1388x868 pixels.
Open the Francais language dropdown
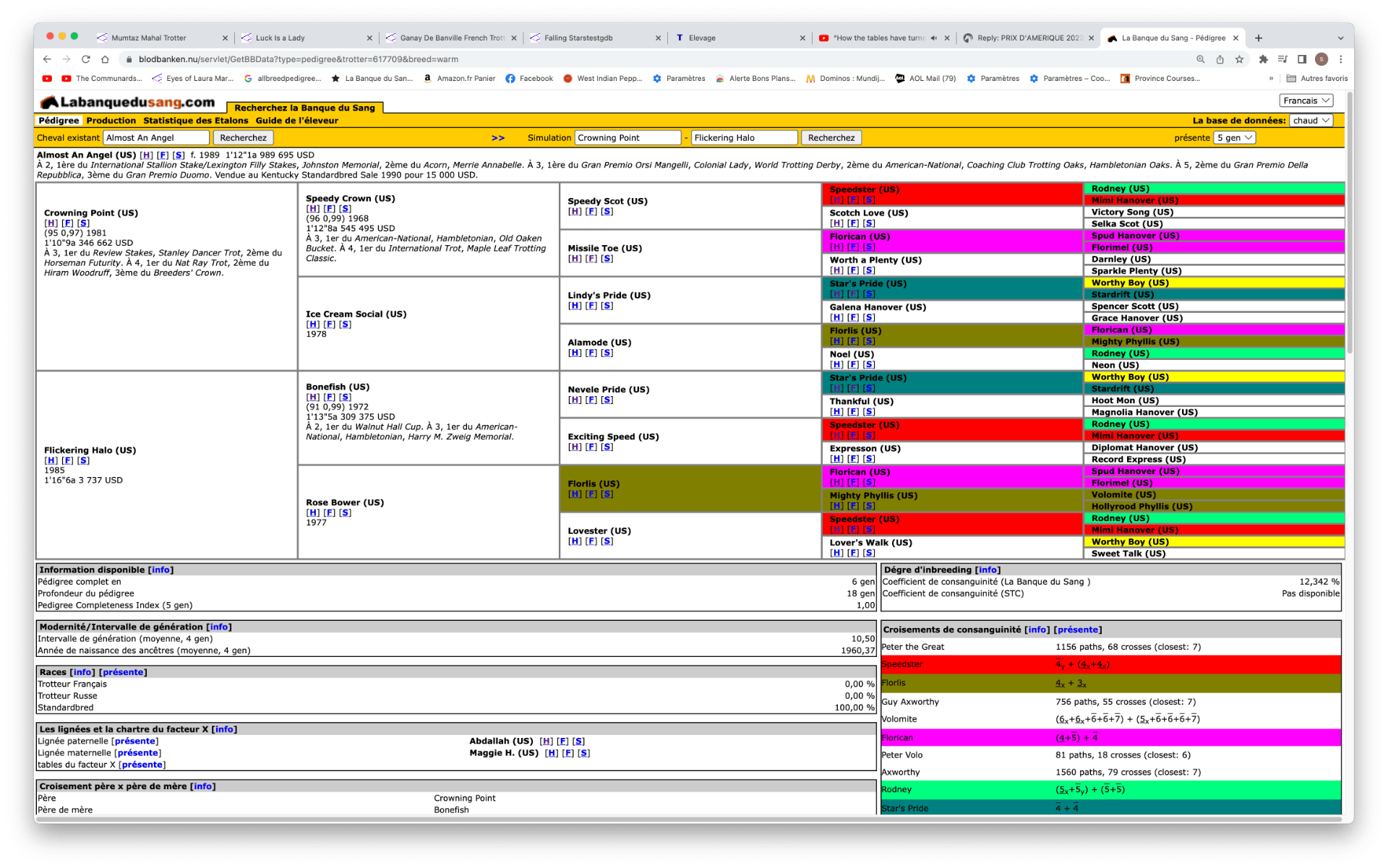[x=1306, y=100]
